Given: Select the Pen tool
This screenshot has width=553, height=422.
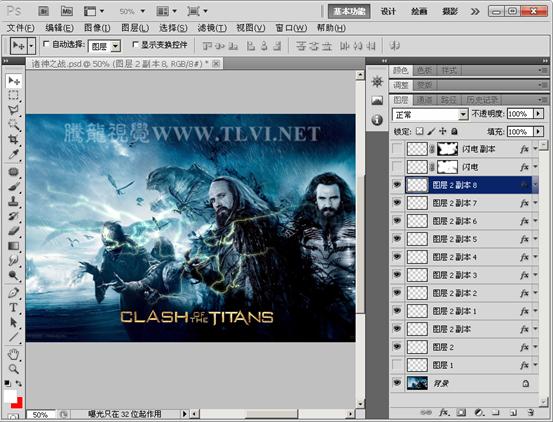Looking at the screenshot, I should tap(14, 293).
